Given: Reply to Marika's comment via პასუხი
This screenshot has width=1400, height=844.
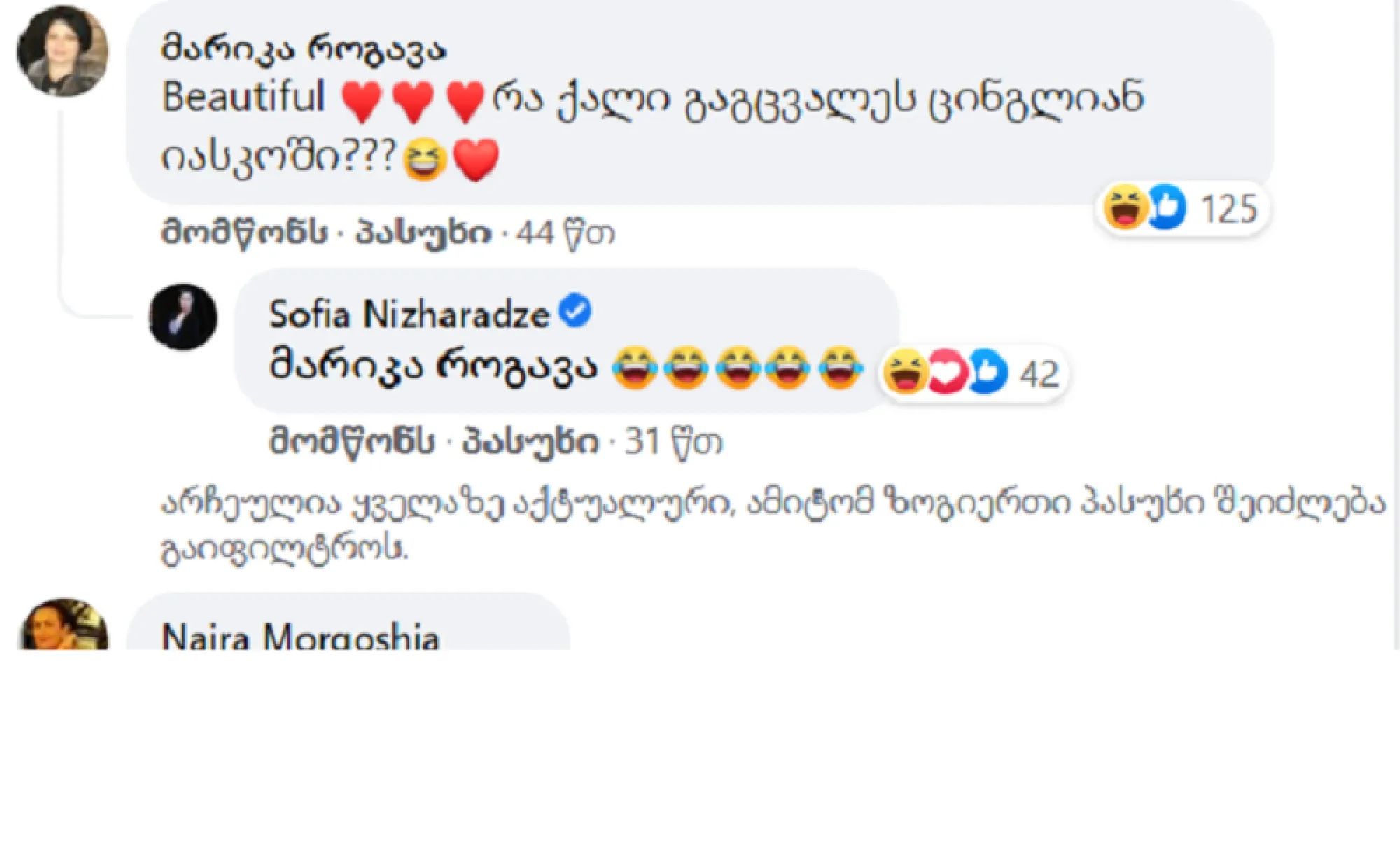Looking at the screenshot, I should pos(423,232).
